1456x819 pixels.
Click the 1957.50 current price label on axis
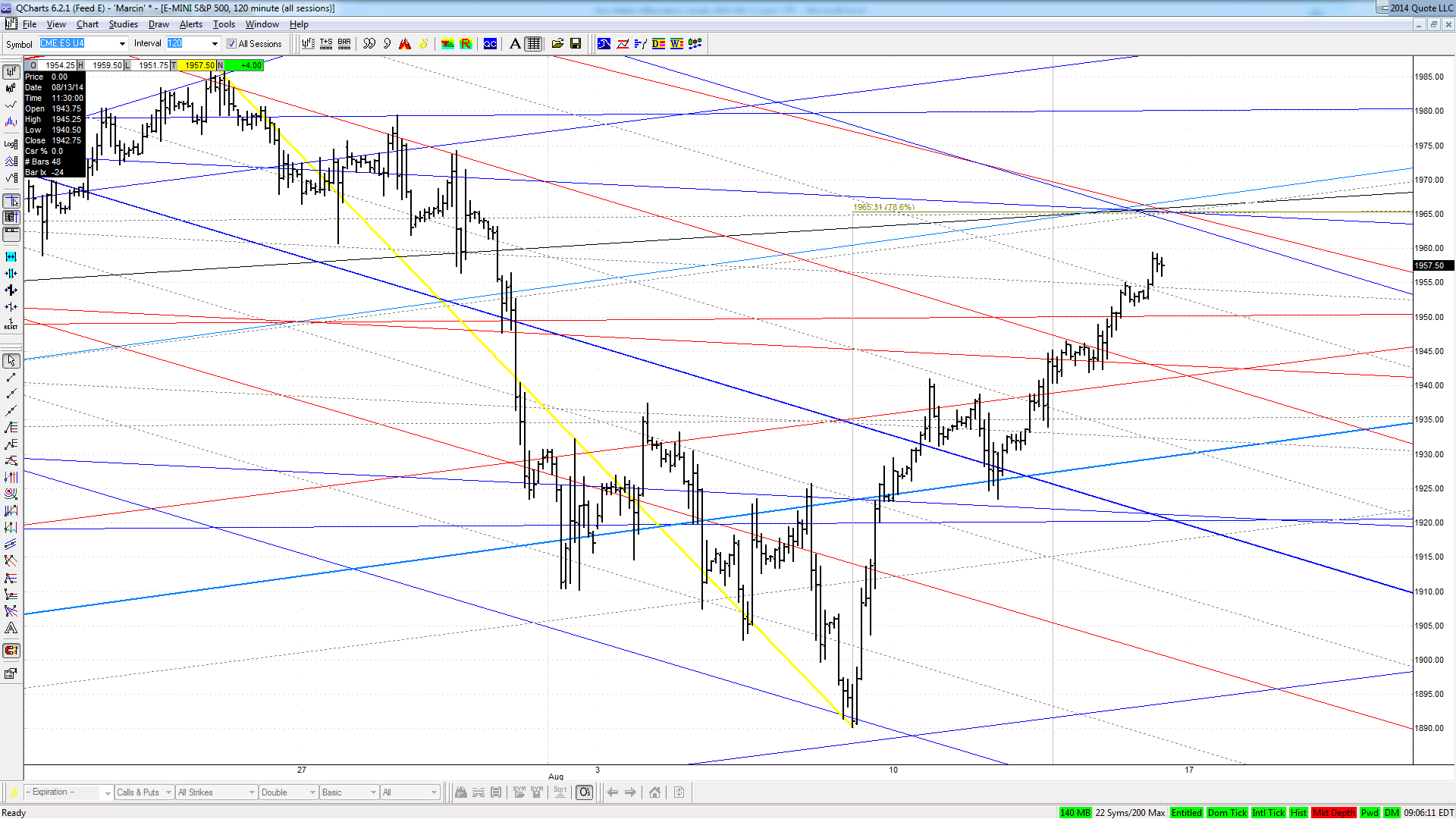1433,265
